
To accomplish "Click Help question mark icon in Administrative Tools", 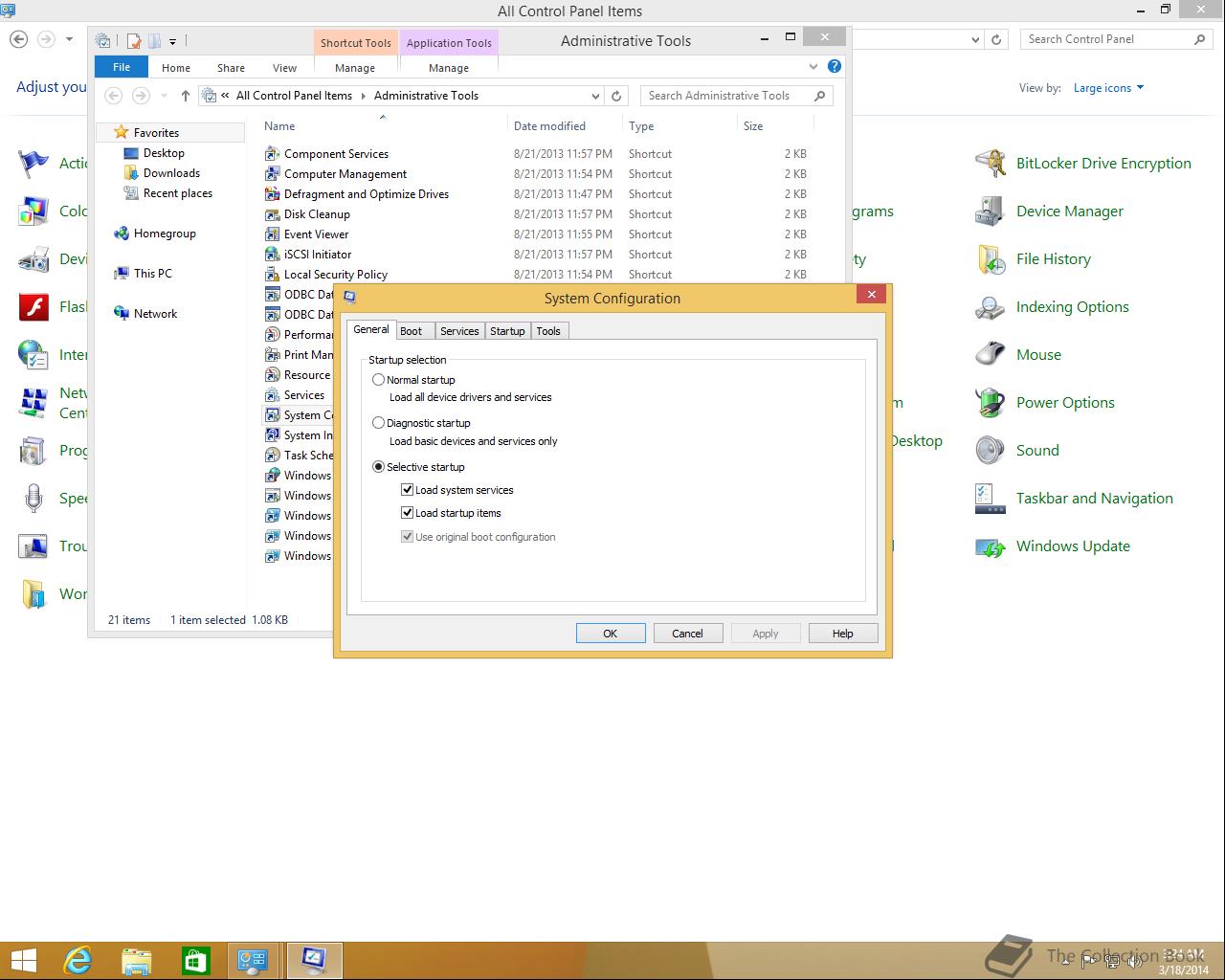I will coord(835,67).
